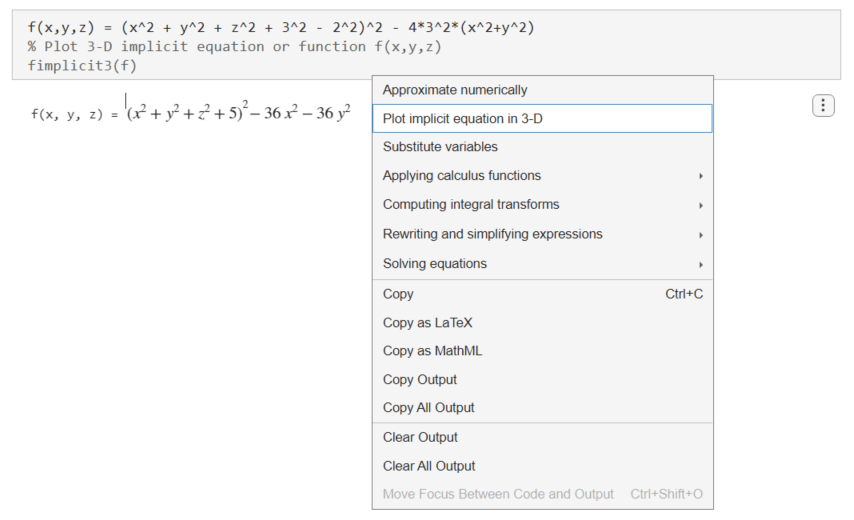Image resolution: width=854 pixels, height=520 pixels.
Task: Choose Copy as MathML
Action: pyautogui.click(x=432, y=351)
